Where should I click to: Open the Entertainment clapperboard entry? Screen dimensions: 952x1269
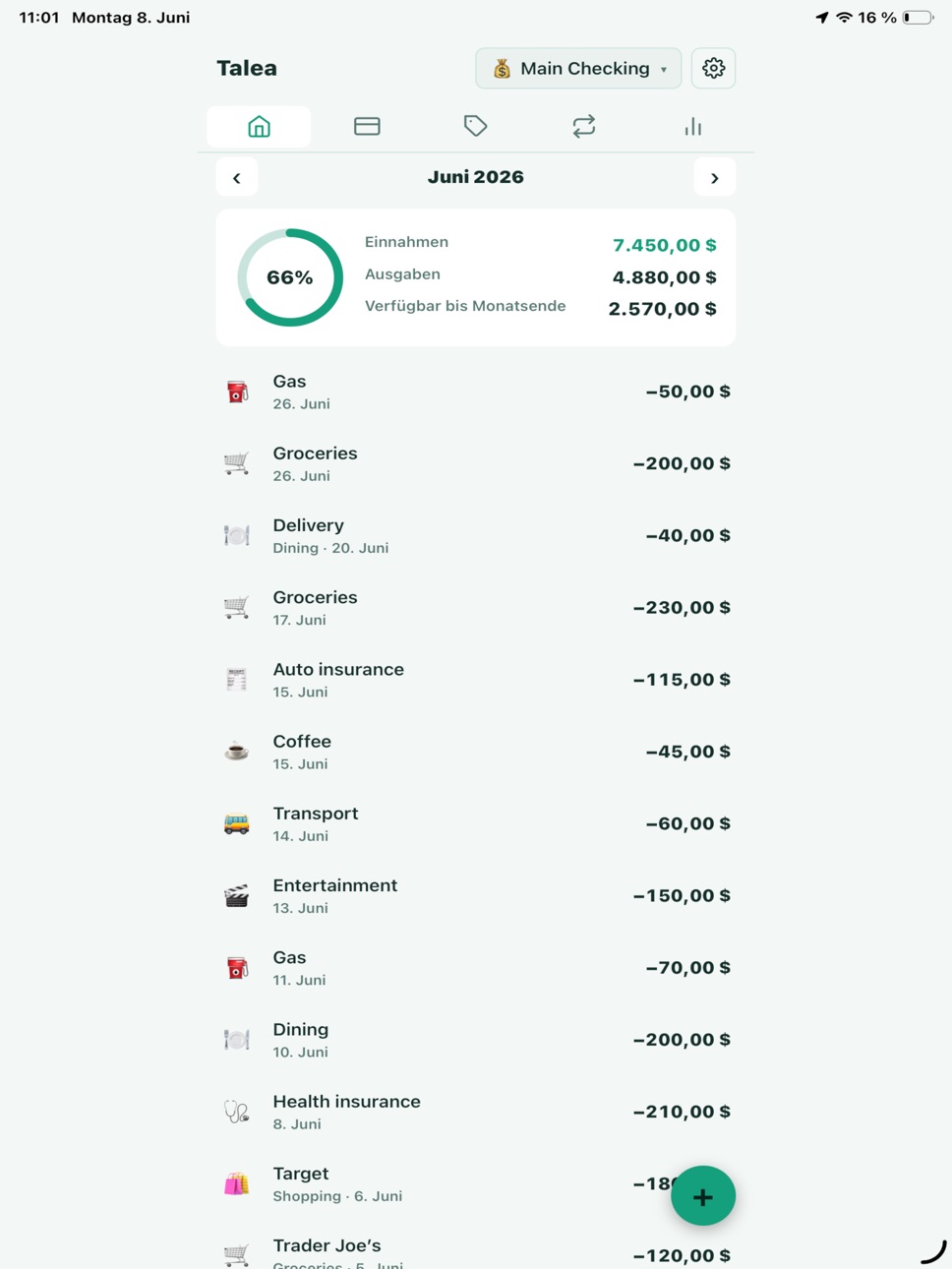(x=476, y=895)
